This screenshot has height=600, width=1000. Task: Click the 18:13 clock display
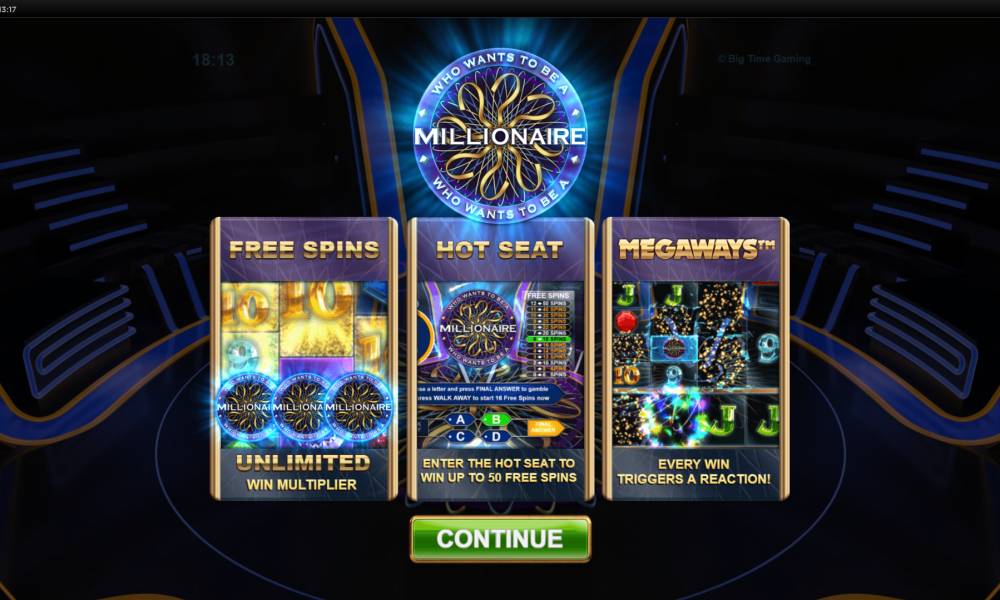[x=214, y=60]
